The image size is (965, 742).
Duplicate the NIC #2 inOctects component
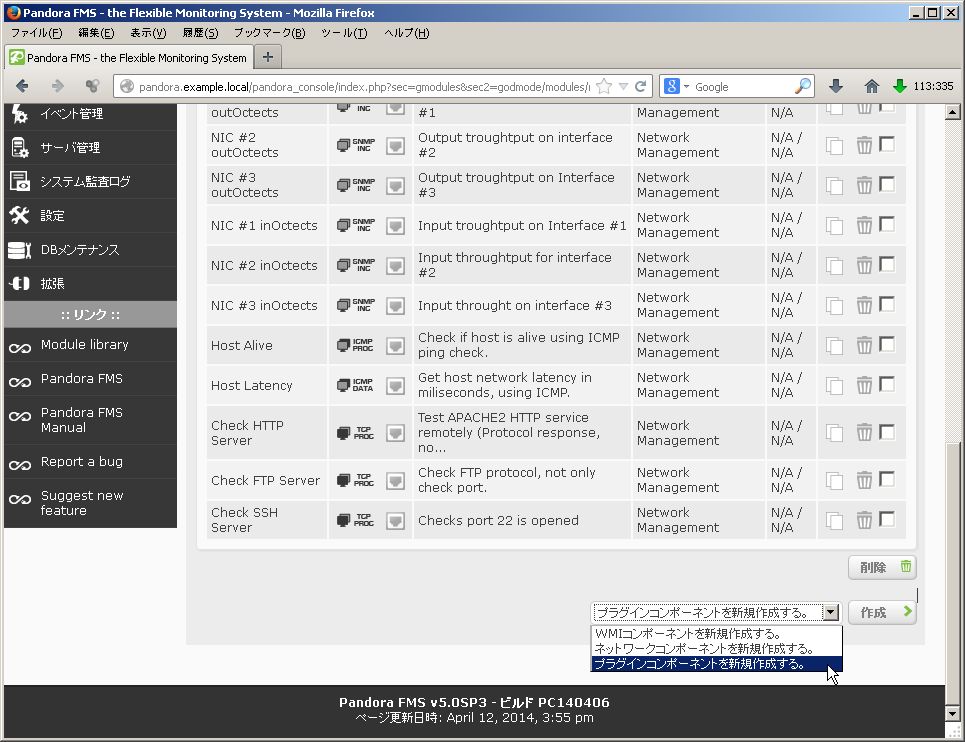tap(835, 266)
